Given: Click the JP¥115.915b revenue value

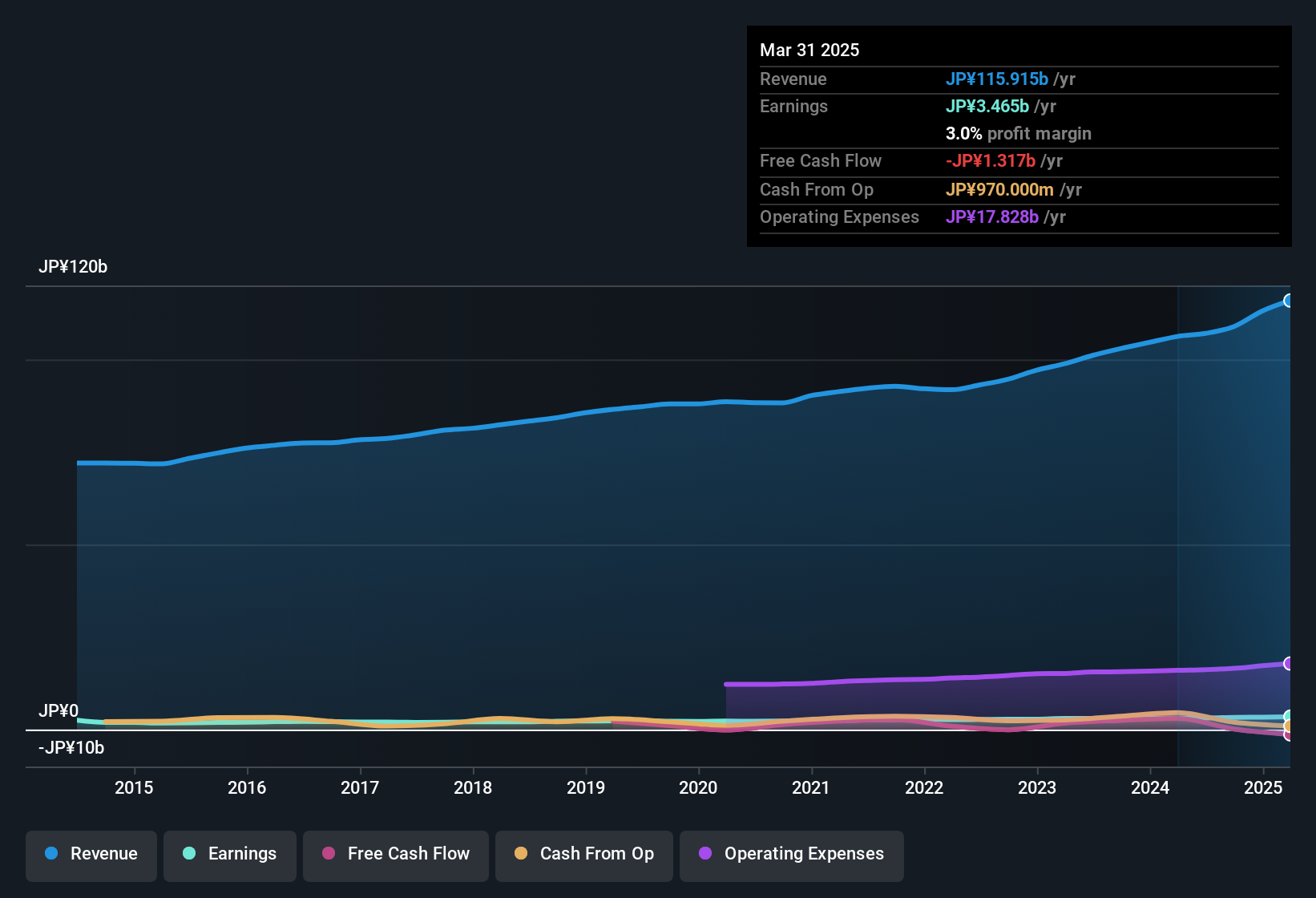Looking at the screenshot, I should 997,79.
